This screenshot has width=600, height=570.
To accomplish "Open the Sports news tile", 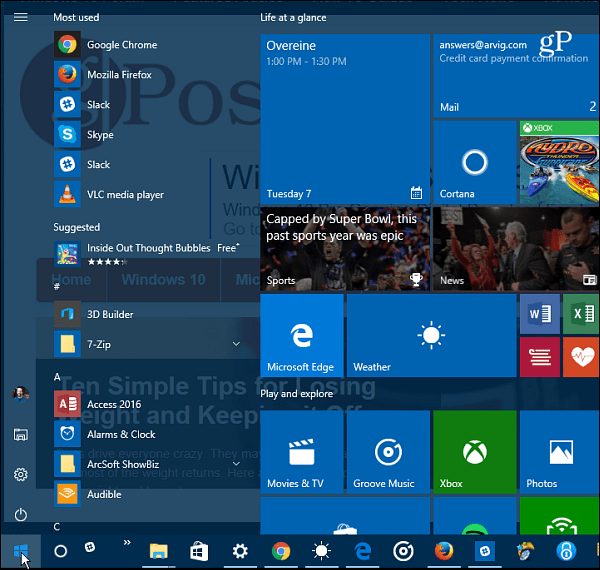I will 345,249.
